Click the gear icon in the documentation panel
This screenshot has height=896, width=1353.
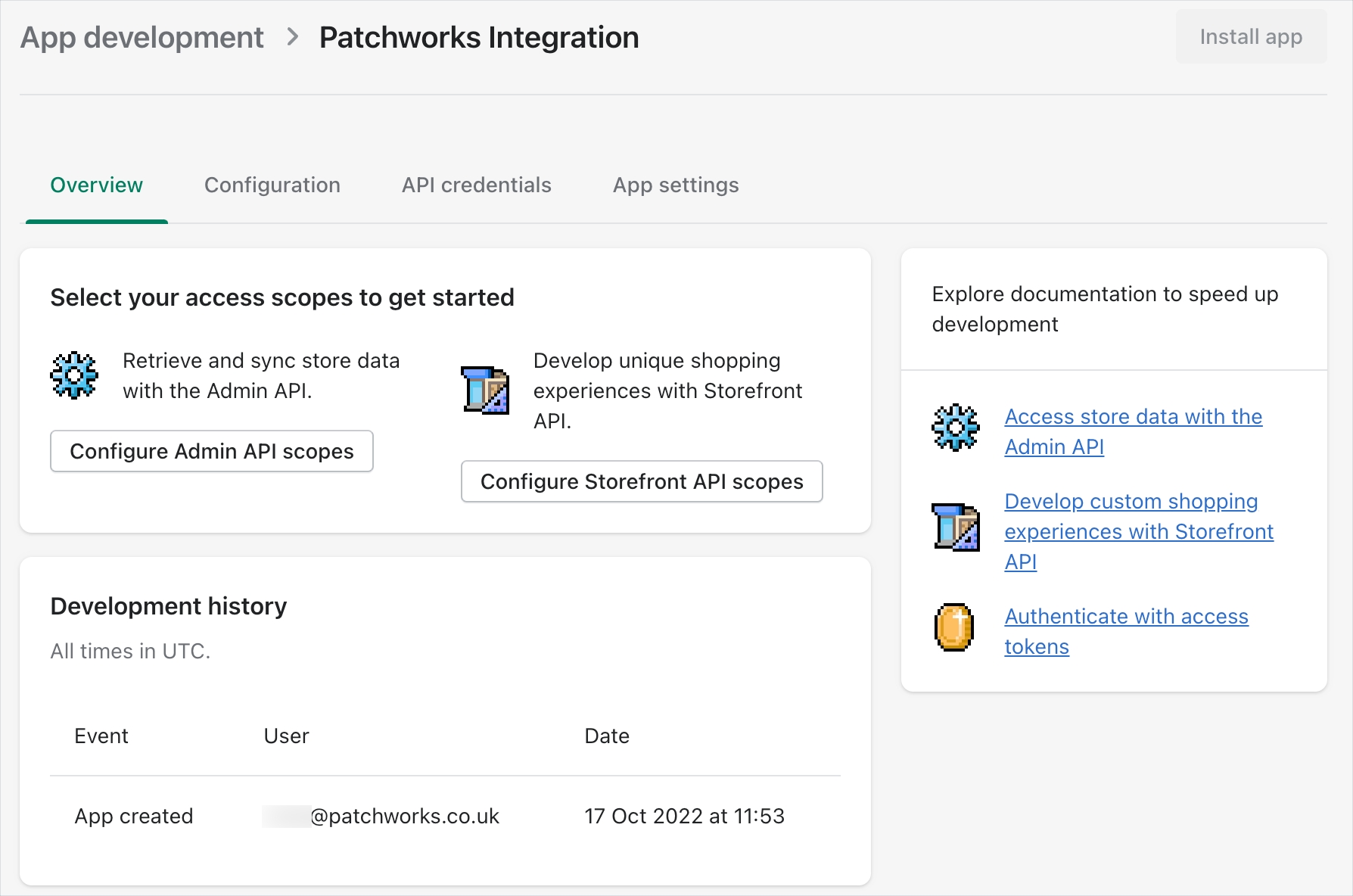click(x=955, y=428)
